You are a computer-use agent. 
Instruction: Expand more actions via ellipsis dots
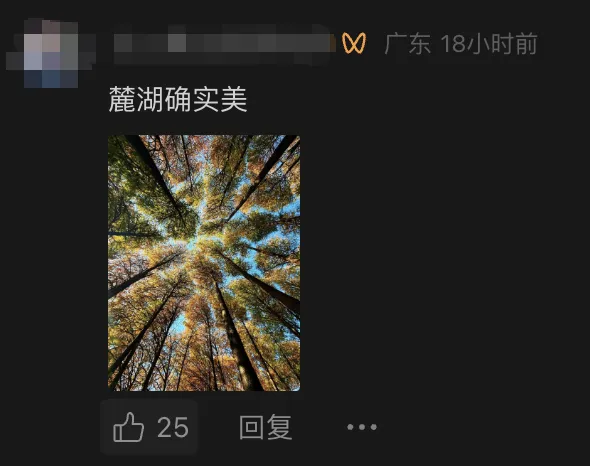[x=362, y=427]
